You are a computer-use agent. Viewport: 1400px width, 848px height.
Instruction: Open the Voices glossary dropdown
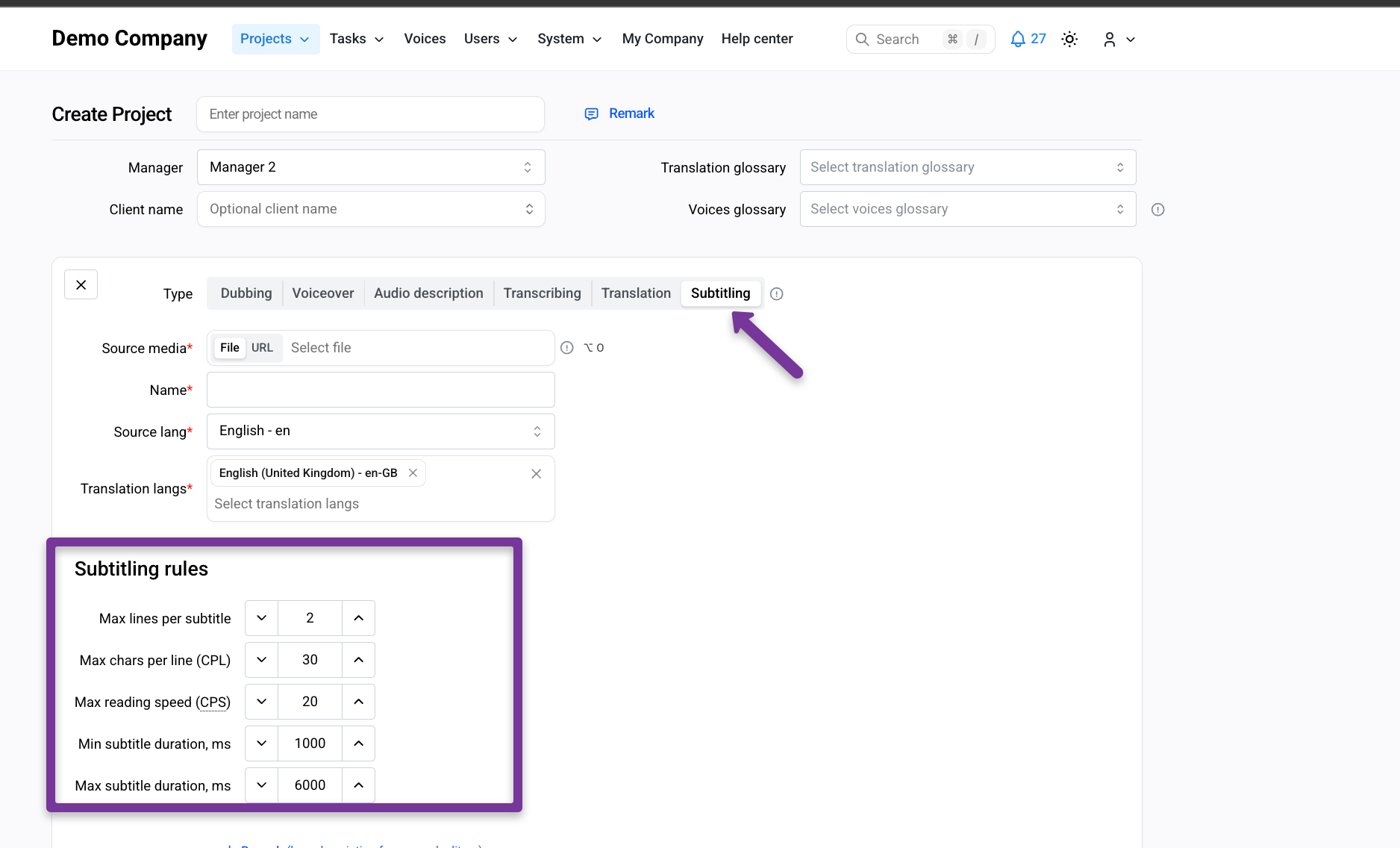point(968,209)
